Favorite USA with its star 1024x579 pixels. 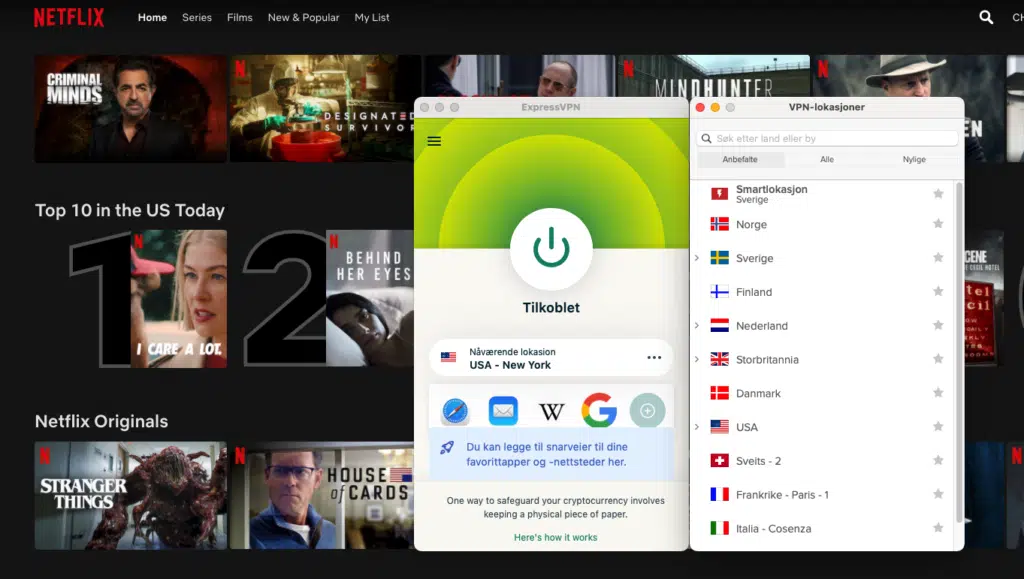[x=938, y=427]
